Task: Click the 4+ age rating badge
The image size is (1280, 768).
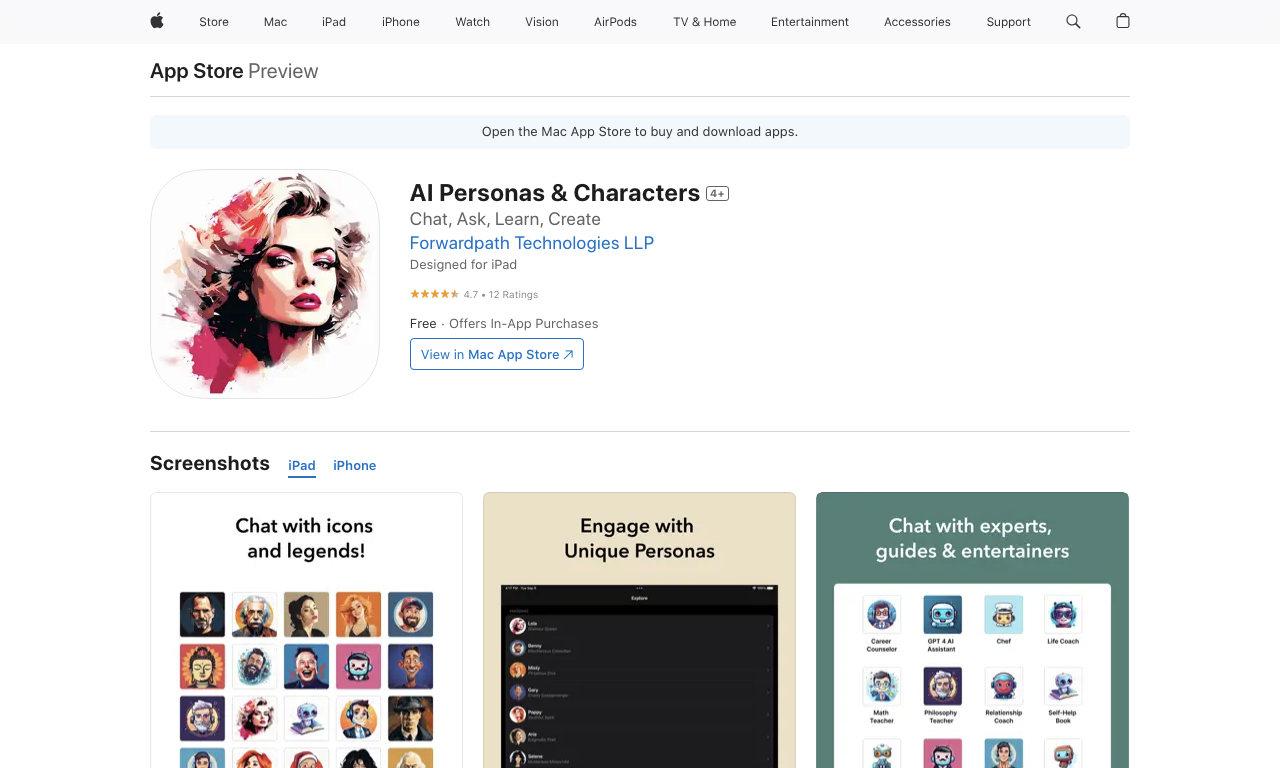Action: pos(717,194)
